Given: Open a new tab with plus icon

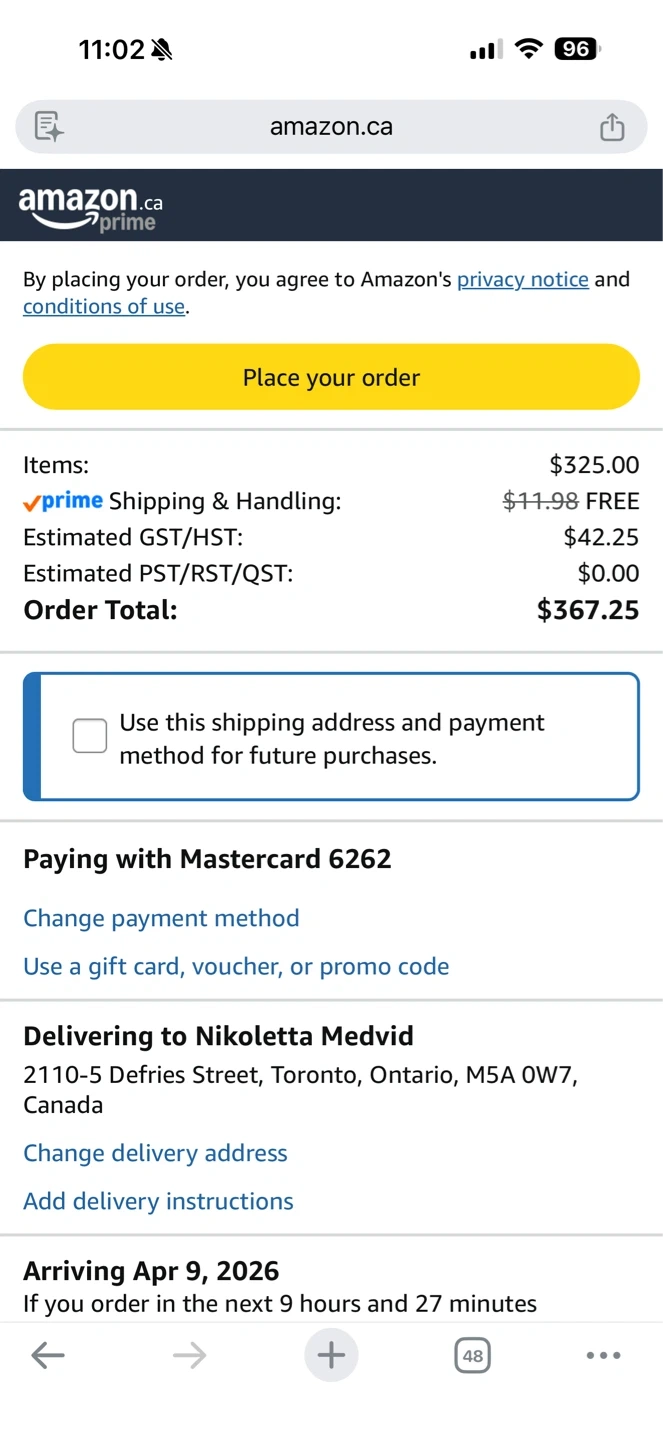Looking at the screenshot, I should [331, 1356].
